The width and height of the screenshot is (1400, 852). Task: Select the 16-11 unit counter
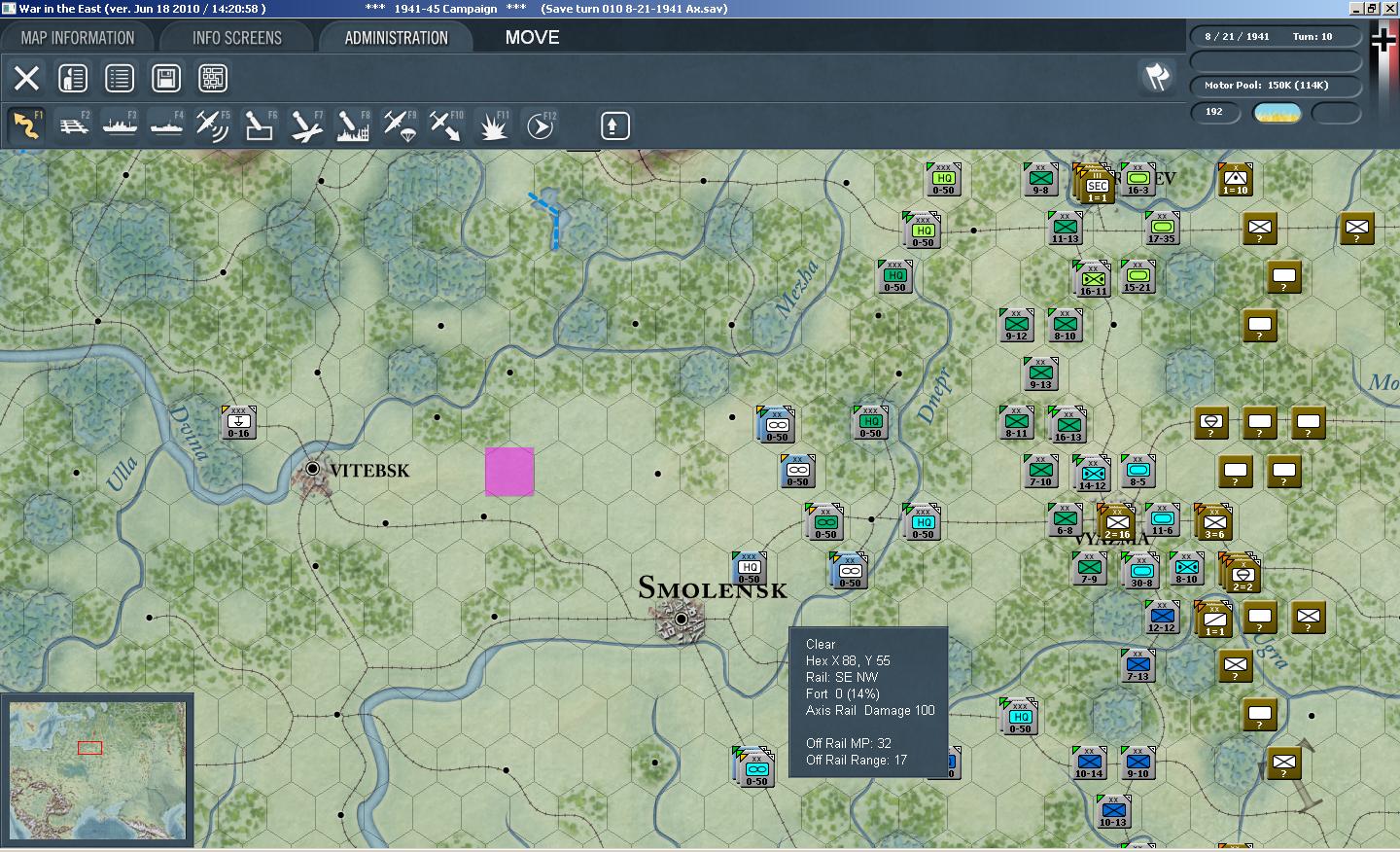pos(1094,279)
